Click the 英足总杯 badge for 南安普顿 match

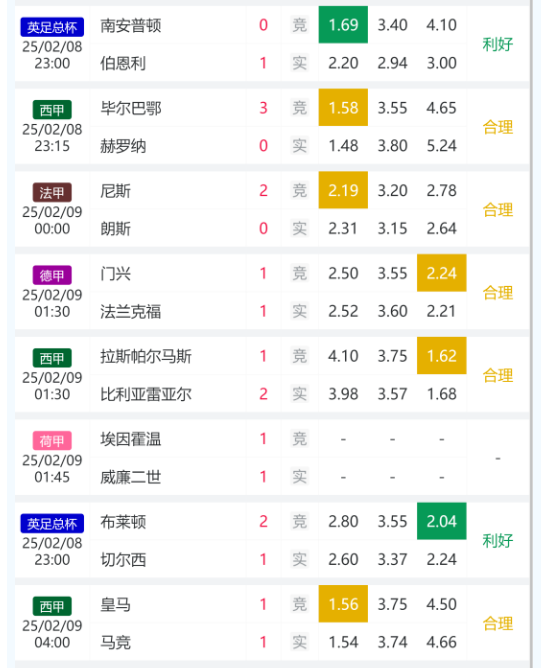(52, 27)
